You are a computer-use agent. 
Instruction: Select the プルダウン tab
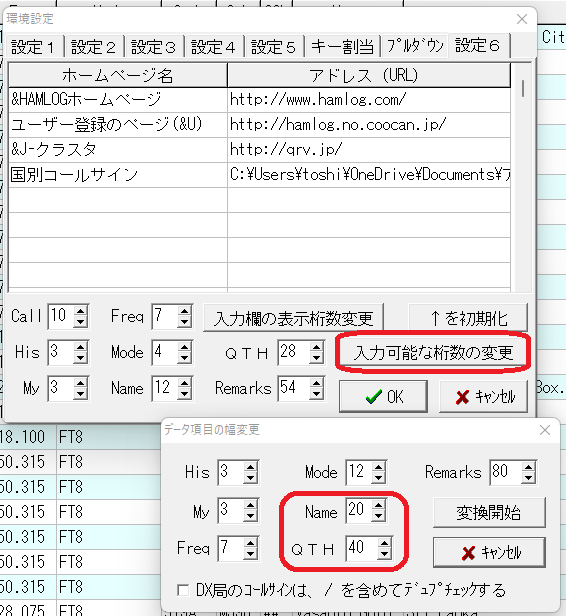(415, 46)
